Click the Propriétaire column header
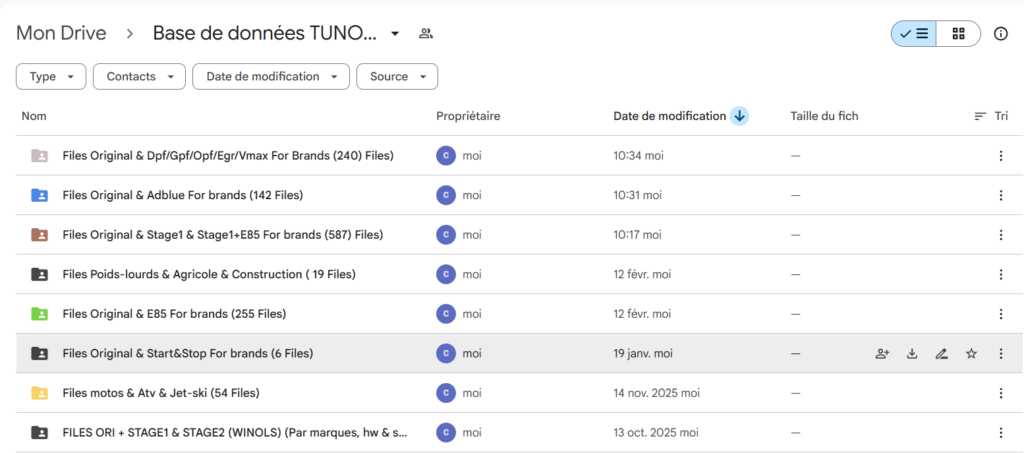1024x453 pixels. (468, 116)
